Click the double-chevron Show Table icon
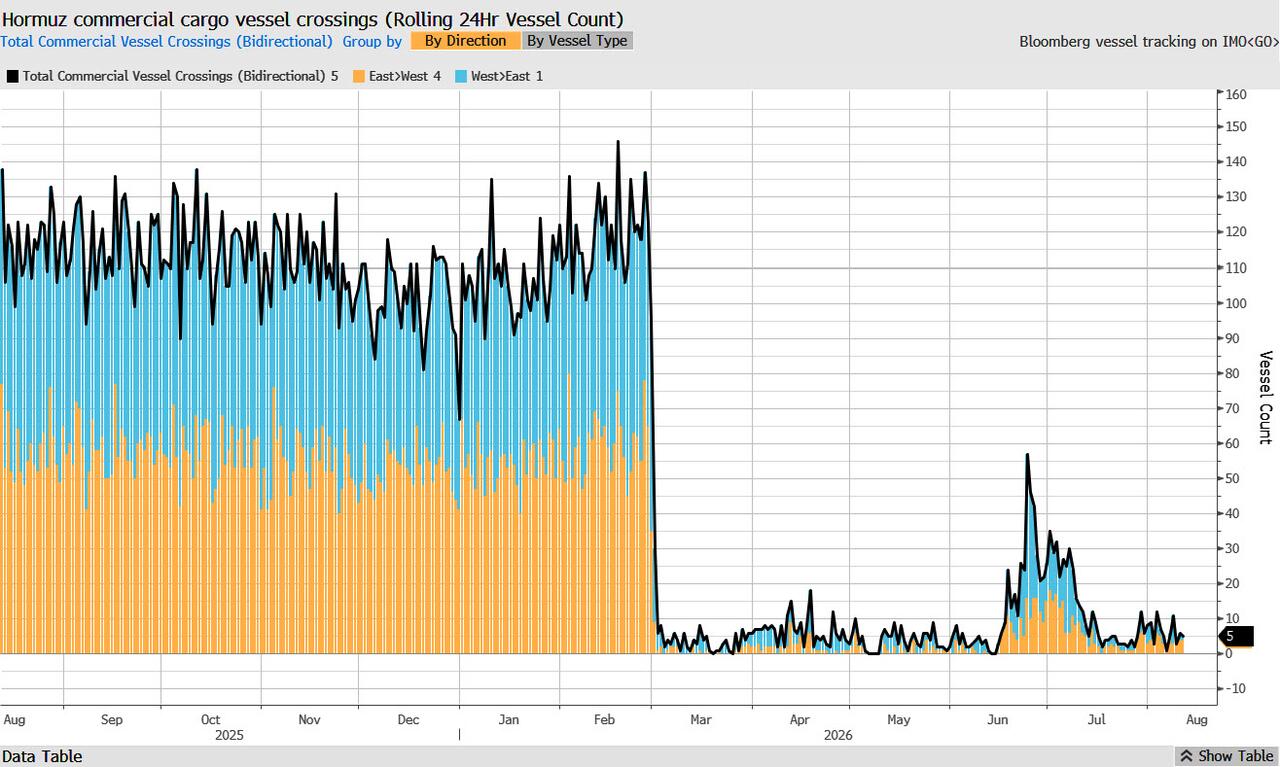1280x767 pixels. 1186,756
